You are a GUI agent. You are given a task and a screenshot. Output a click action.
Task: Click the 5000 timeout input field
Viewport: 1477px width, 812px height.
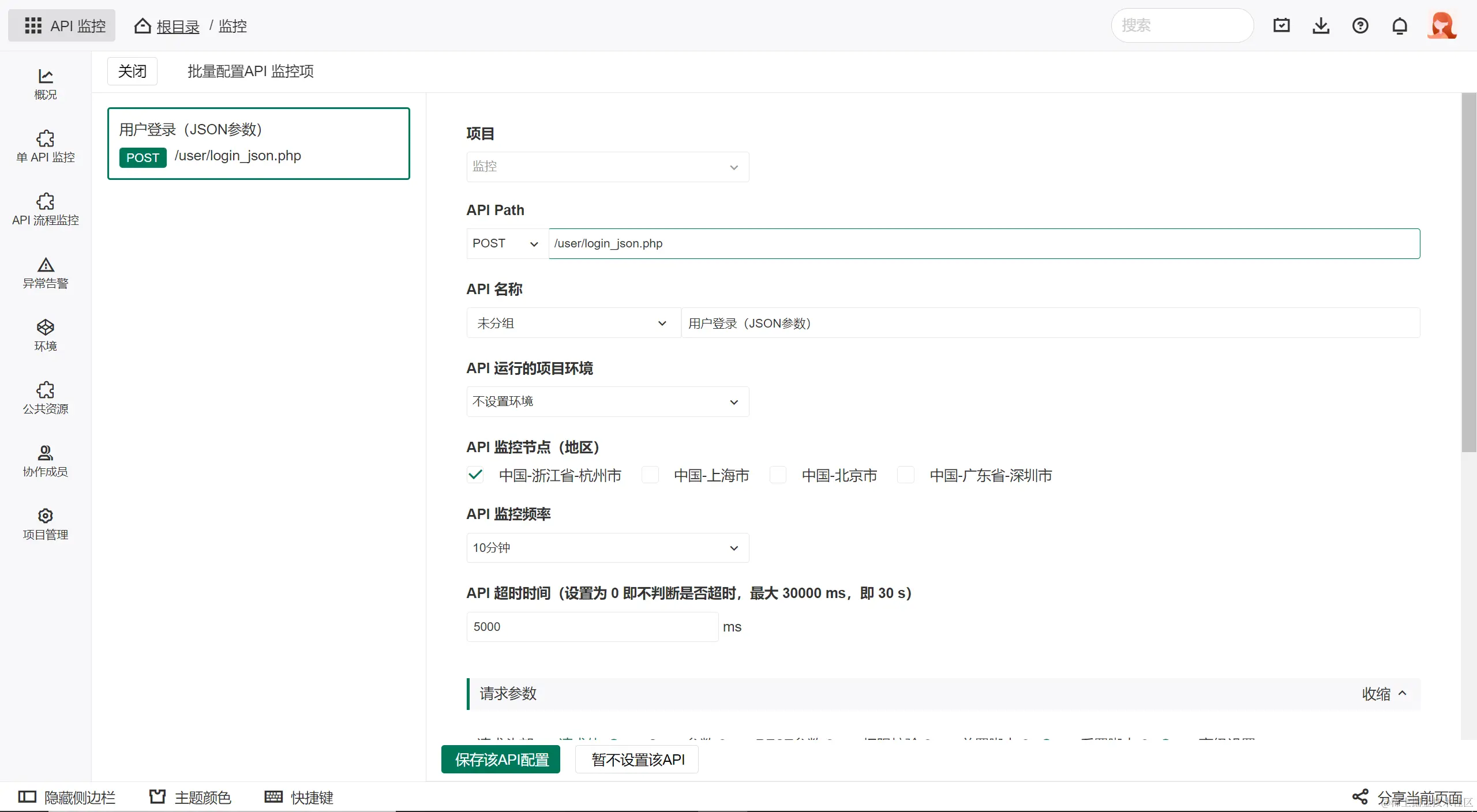point(591,627)
